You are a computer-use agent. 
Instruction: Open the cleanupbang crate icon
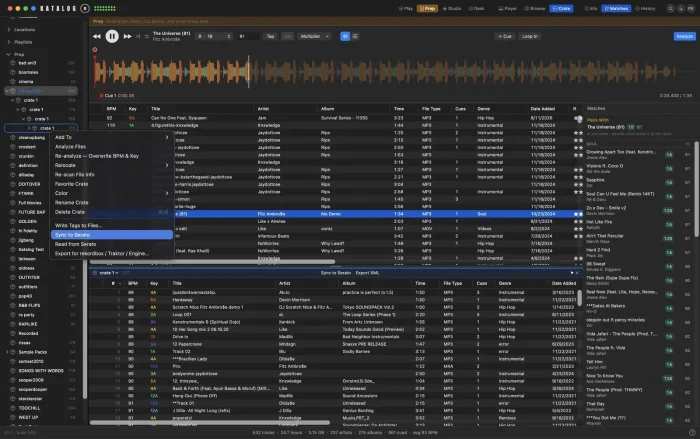[13, 138]
